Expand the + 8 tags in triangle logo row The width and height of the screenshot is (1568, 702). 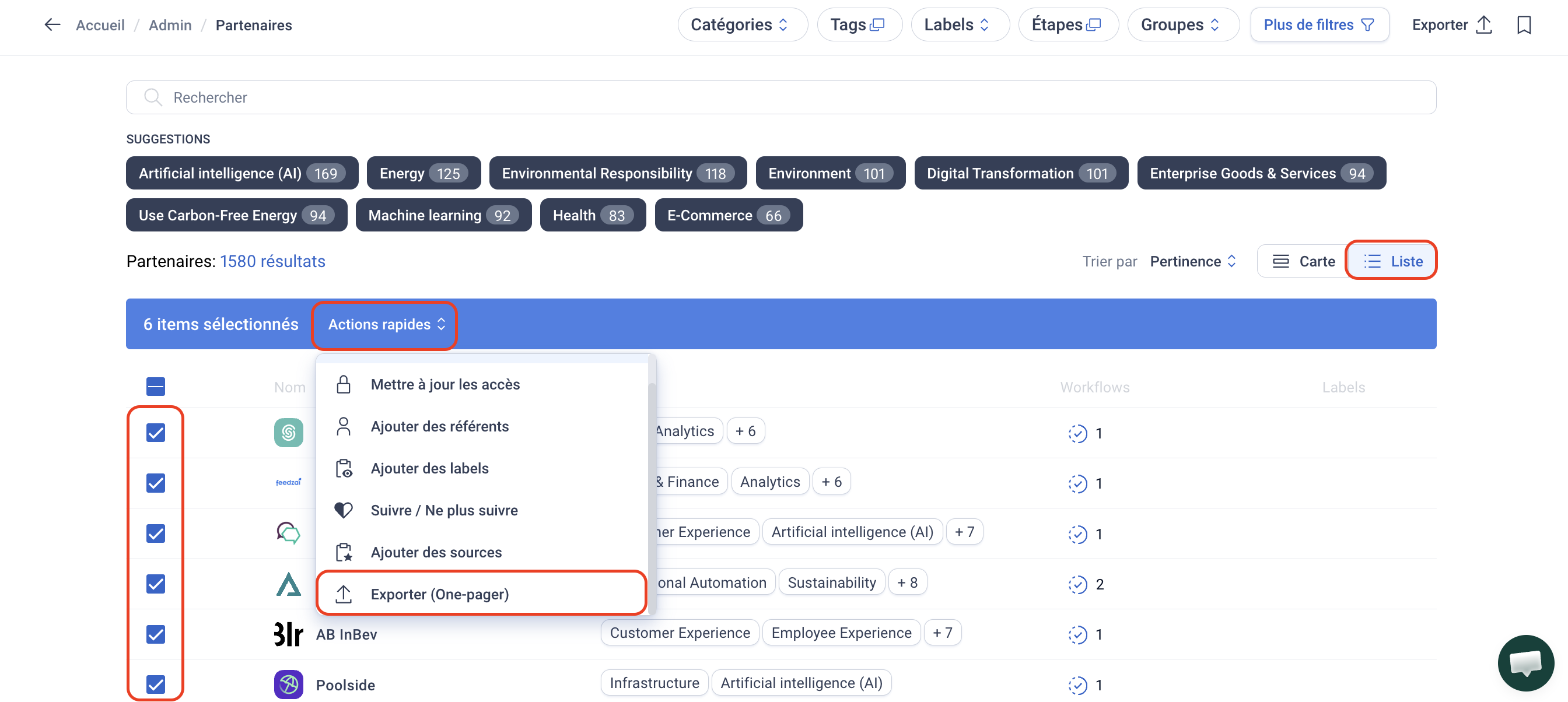[x=907, y=582]
